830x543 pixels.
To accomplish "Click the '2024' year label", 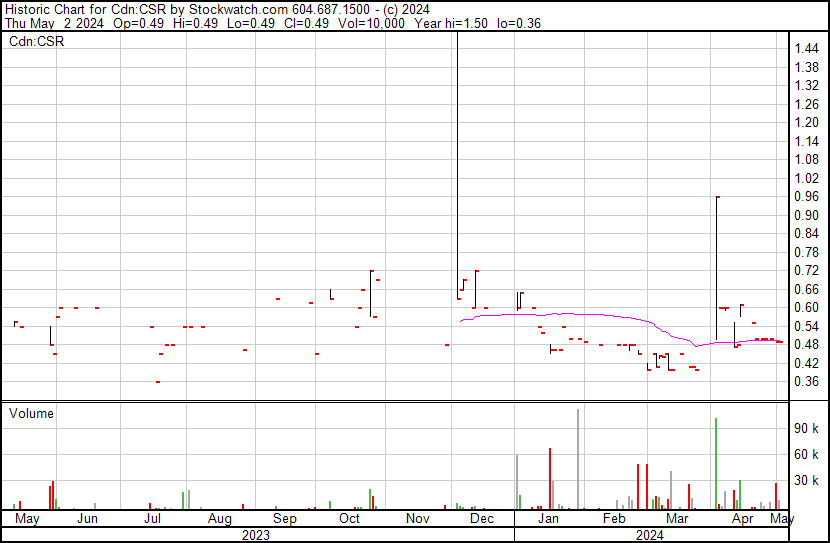I will point(649,535).
